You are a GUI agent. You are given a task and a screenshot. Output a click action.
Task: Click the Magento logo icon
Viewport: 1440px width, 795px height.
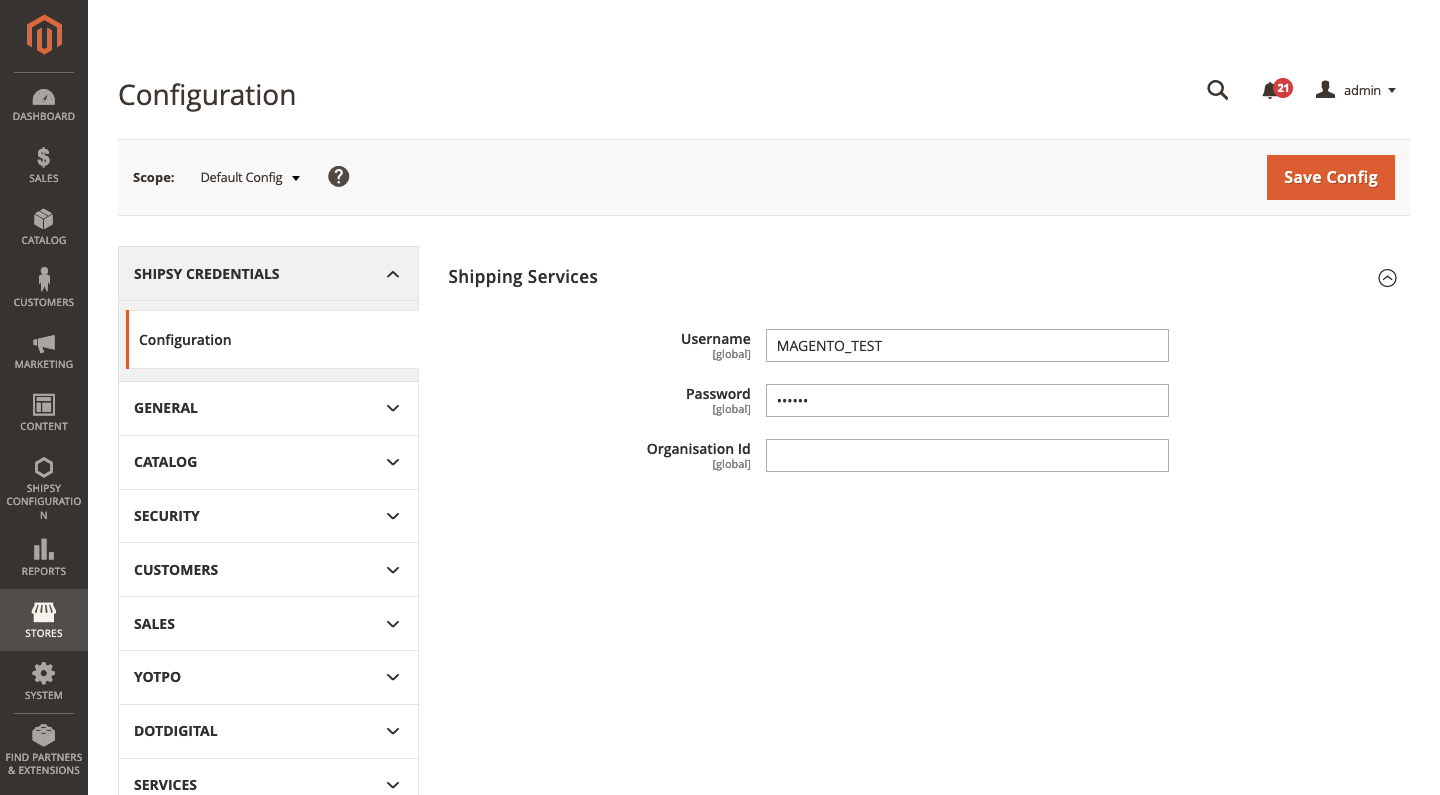click(44, 36)
